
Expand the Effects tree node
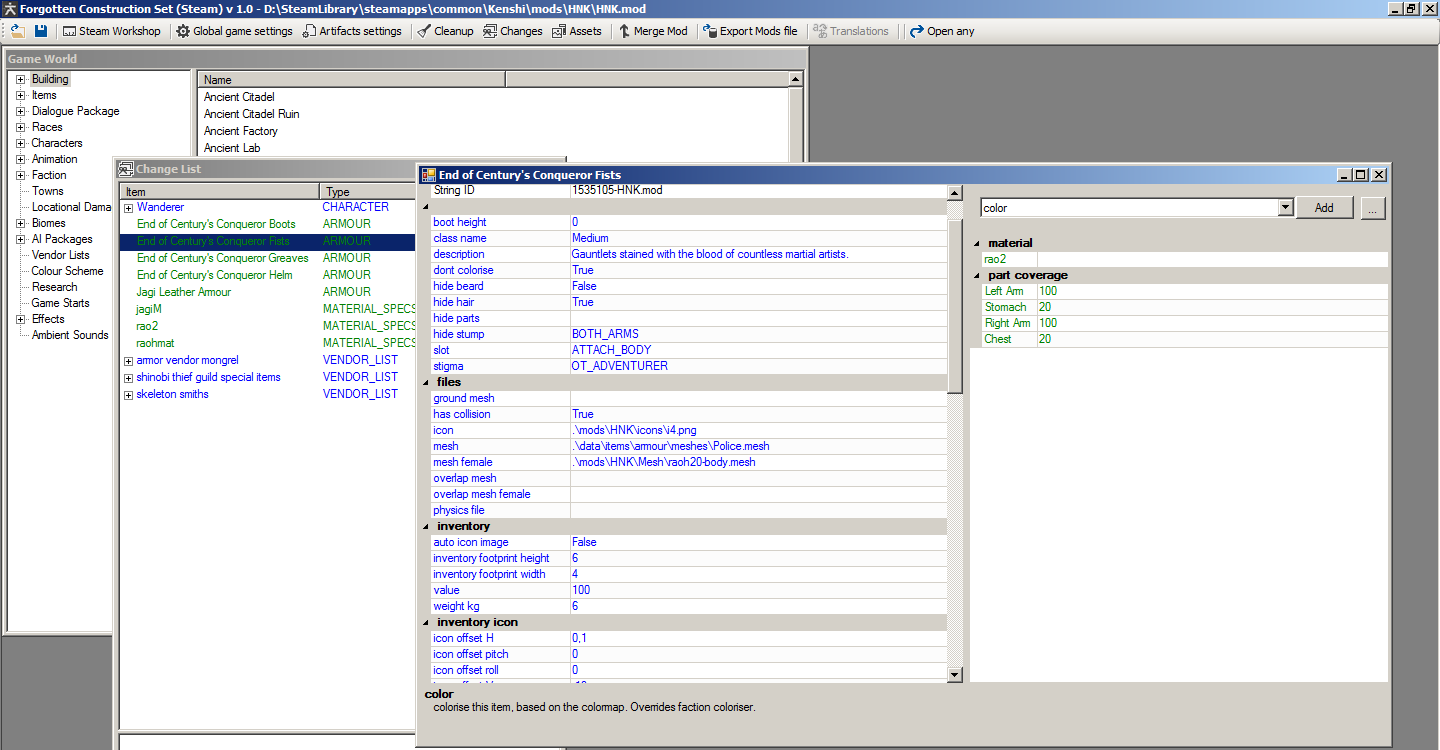coord(20,319)
